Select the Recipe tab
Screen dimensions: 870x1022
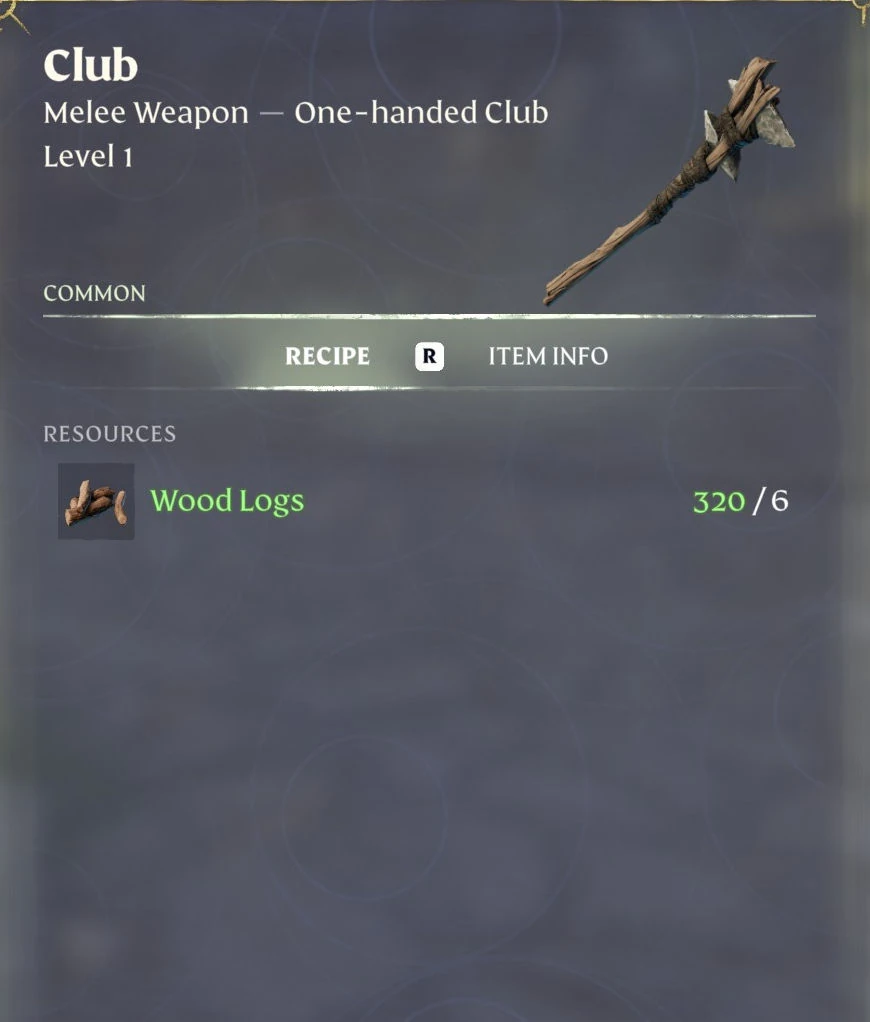[327, 357]
